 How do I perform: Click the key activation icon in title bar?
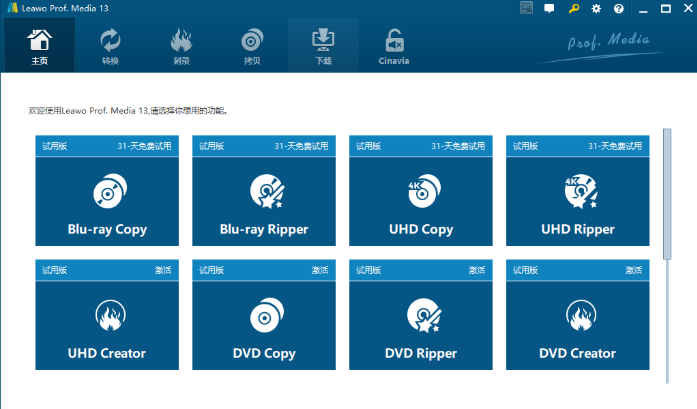point(574,8)
